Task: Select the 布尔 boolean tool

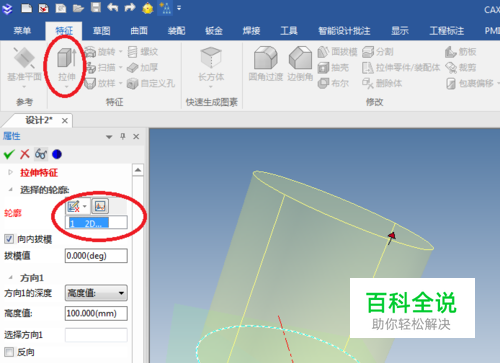Action: (333, 83)
